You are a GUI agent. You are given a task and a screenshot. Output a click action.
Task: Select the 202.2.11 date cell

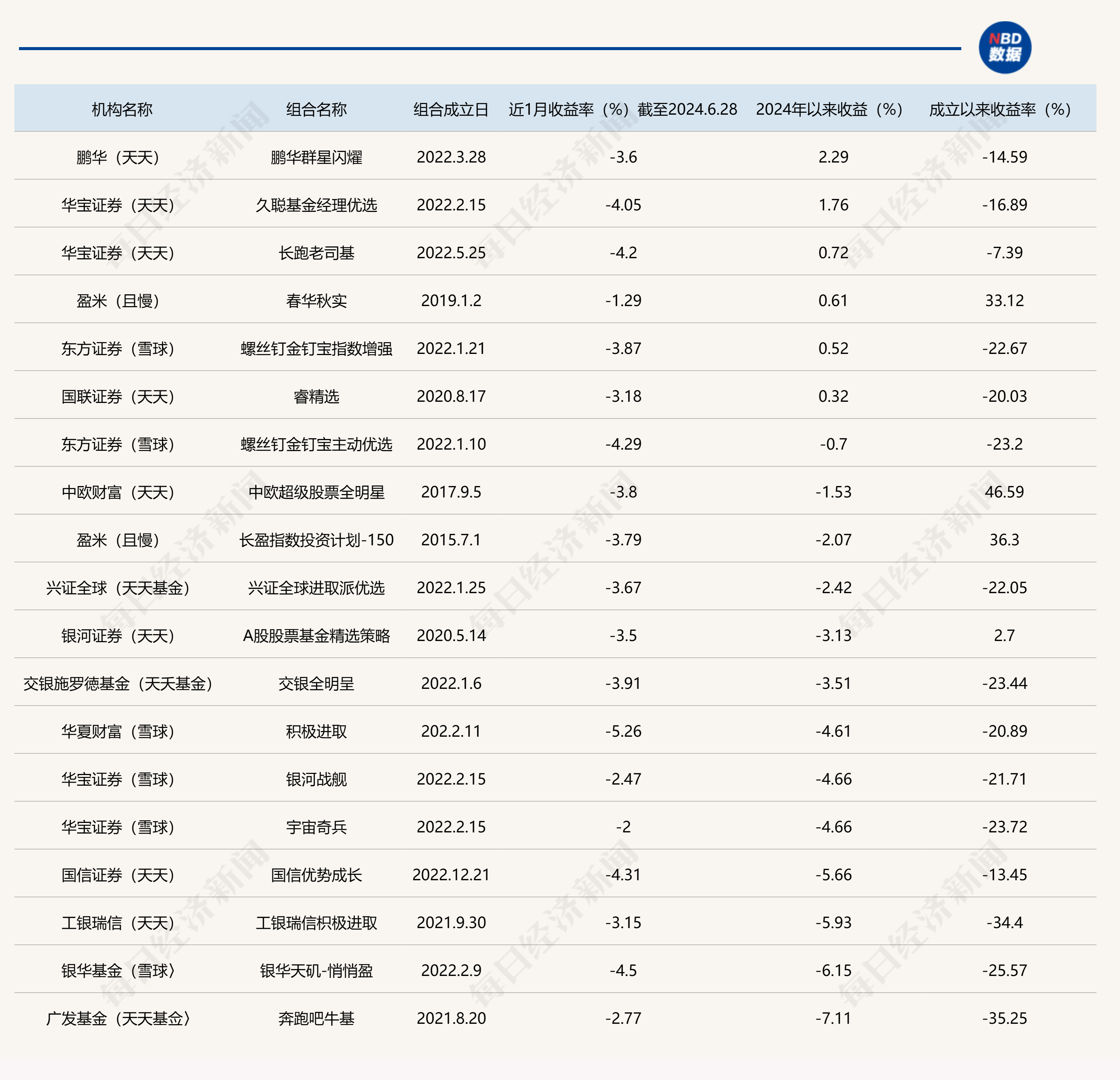[x=451, y=731]
